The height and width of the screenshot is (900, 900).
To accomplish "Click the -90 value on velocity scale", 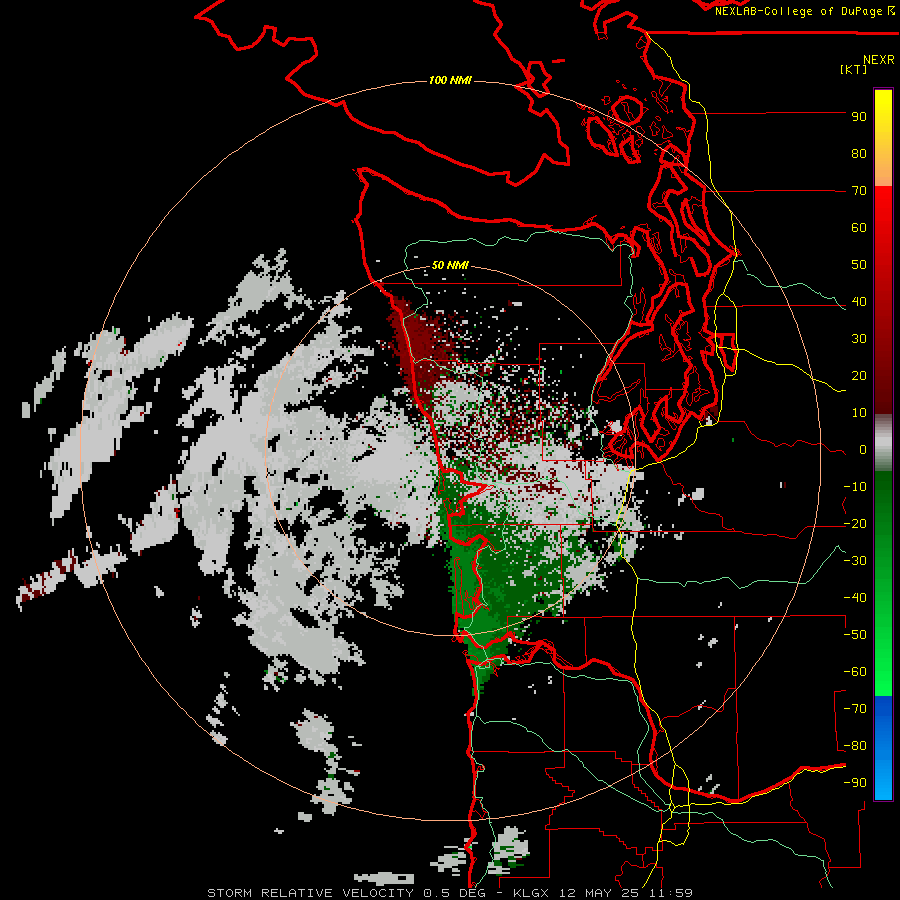I will [855, 783].
